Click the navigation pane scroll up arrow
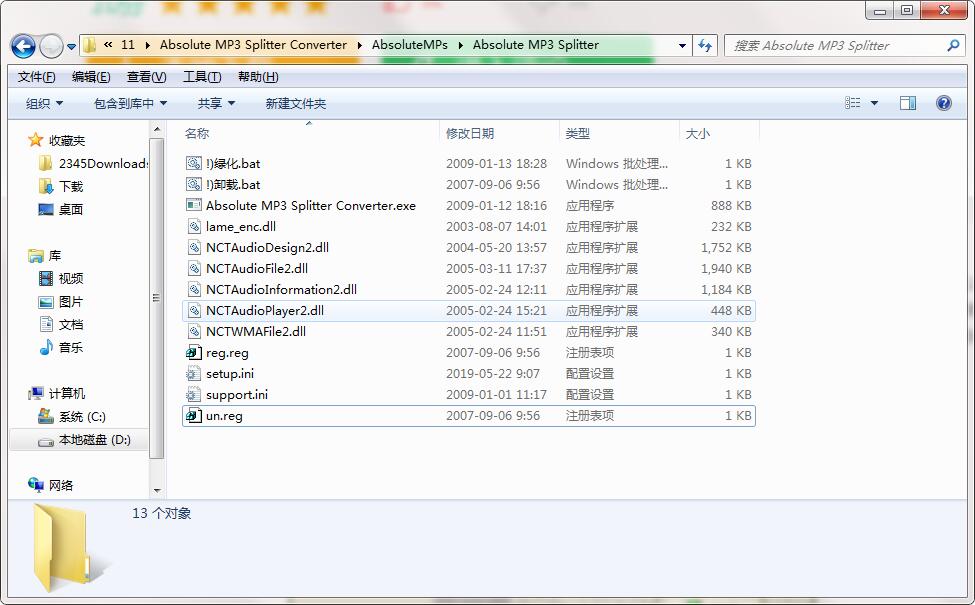Viewport: 975px width, 605px height. (157, 129)
